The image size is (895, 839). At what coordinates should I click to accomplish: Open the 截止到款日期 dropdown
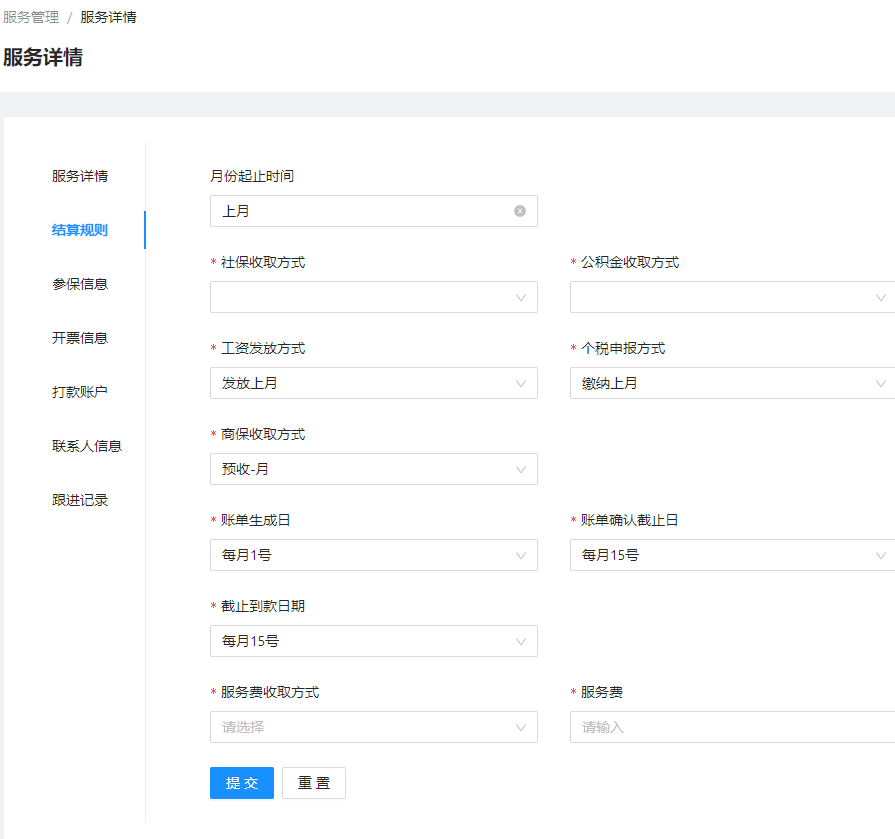click(373, 641)
